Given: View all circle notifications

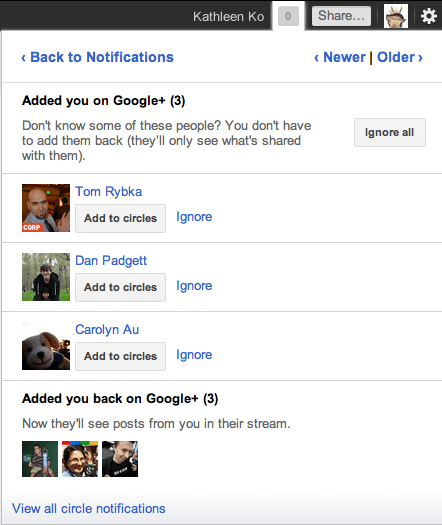Looking at the screenshot, I should click(89, 508).
